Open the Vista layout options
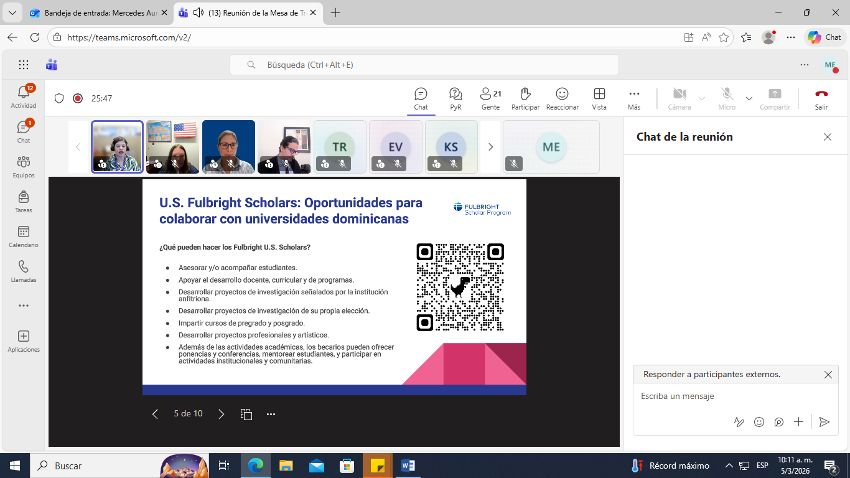 [x=599, y=97]
